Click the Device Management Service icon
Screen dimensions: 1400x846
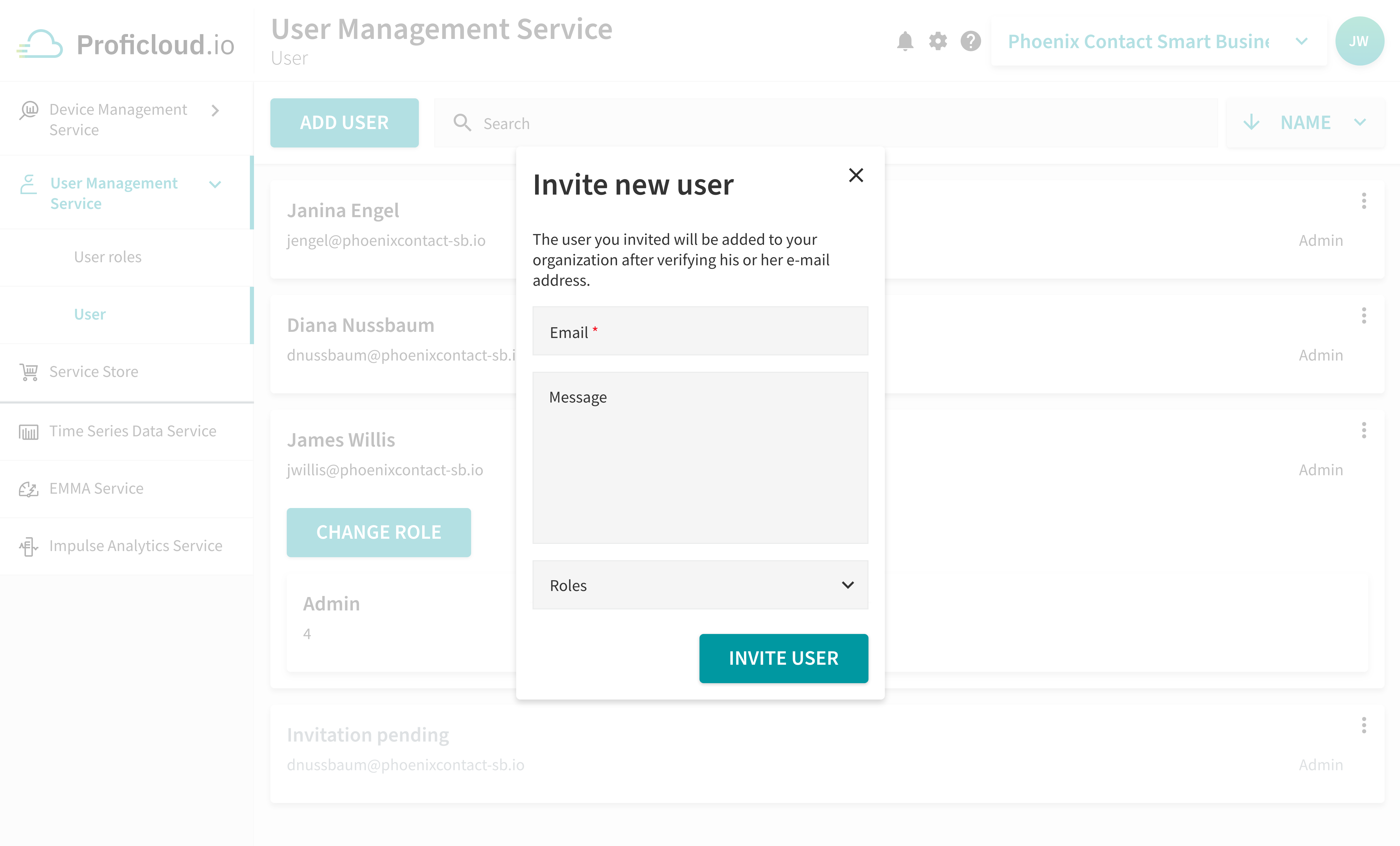(29, 110)
